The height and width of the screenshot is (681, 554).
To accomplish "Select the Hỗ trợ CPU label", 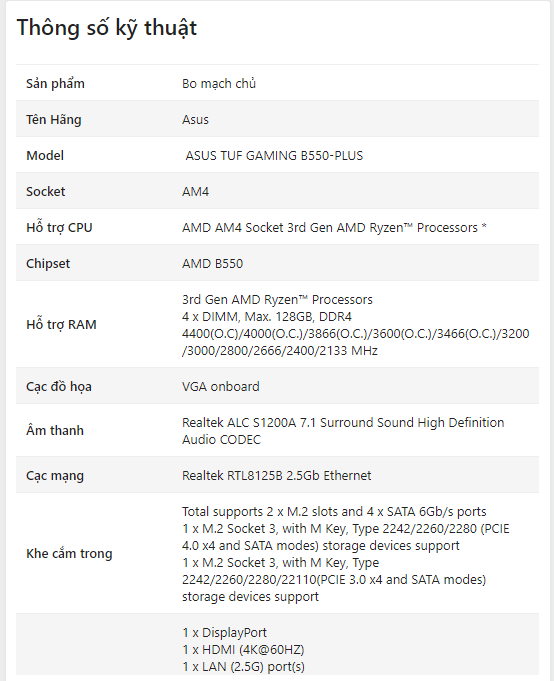I will pos(59,228).
